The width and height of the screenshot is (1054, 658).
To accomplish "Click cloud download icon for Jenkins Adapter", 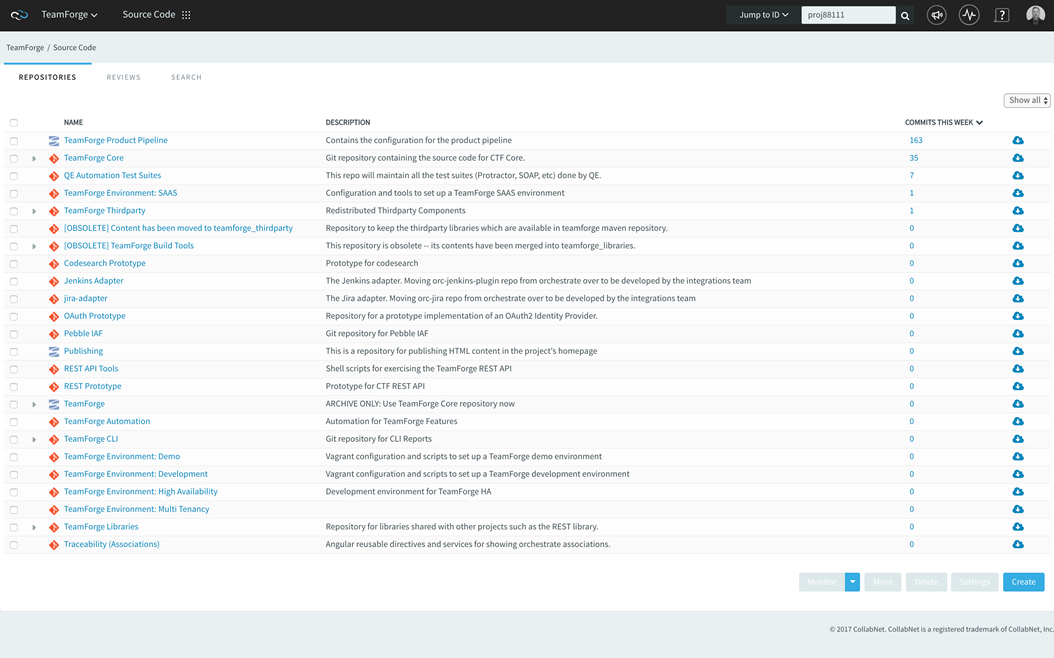I will point(1018,281).
